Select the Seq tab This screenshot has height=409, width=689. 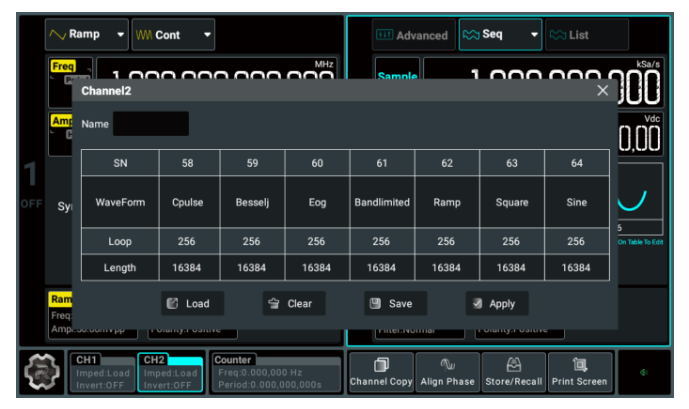500,35
